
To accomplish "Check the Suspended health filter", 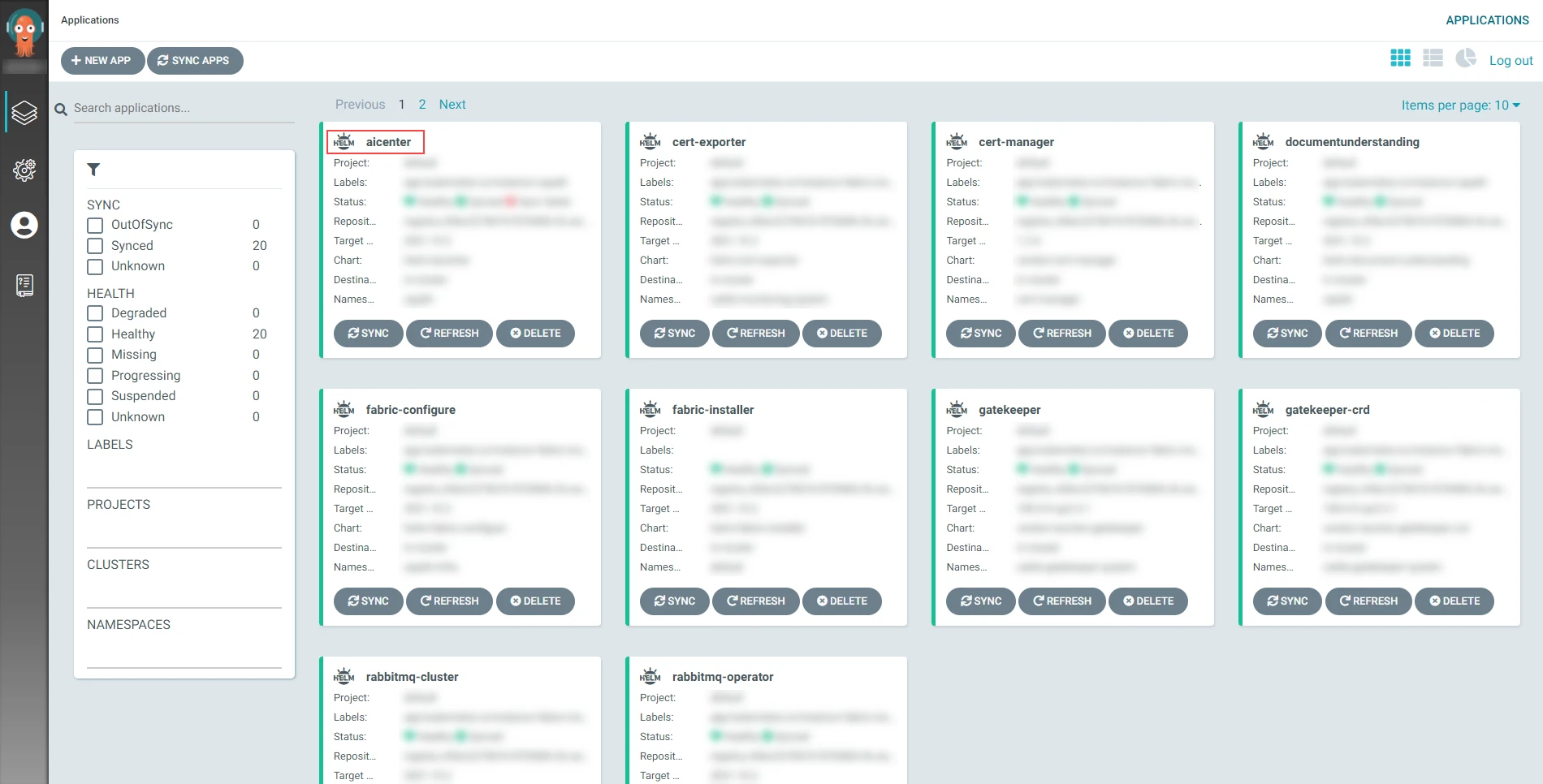I will coord(95,396).
